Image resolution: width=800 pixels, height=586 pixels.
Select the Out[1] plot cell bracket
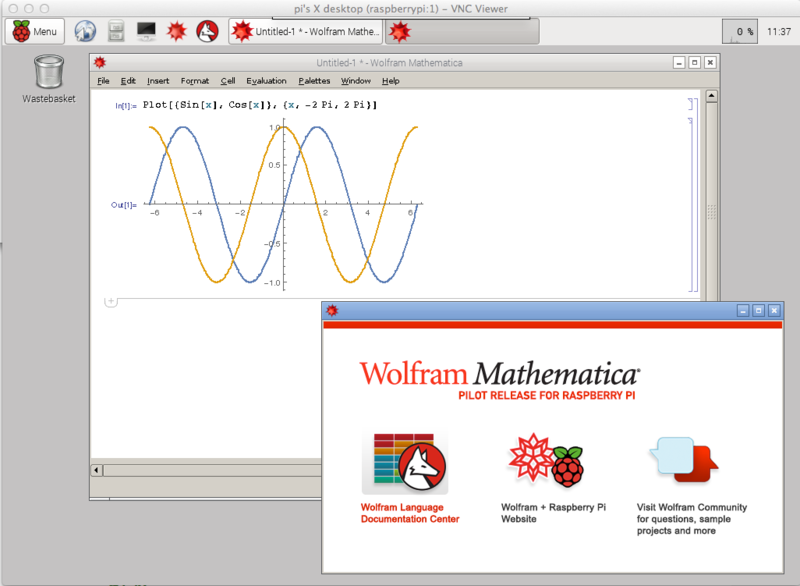[x=691, y=204]
